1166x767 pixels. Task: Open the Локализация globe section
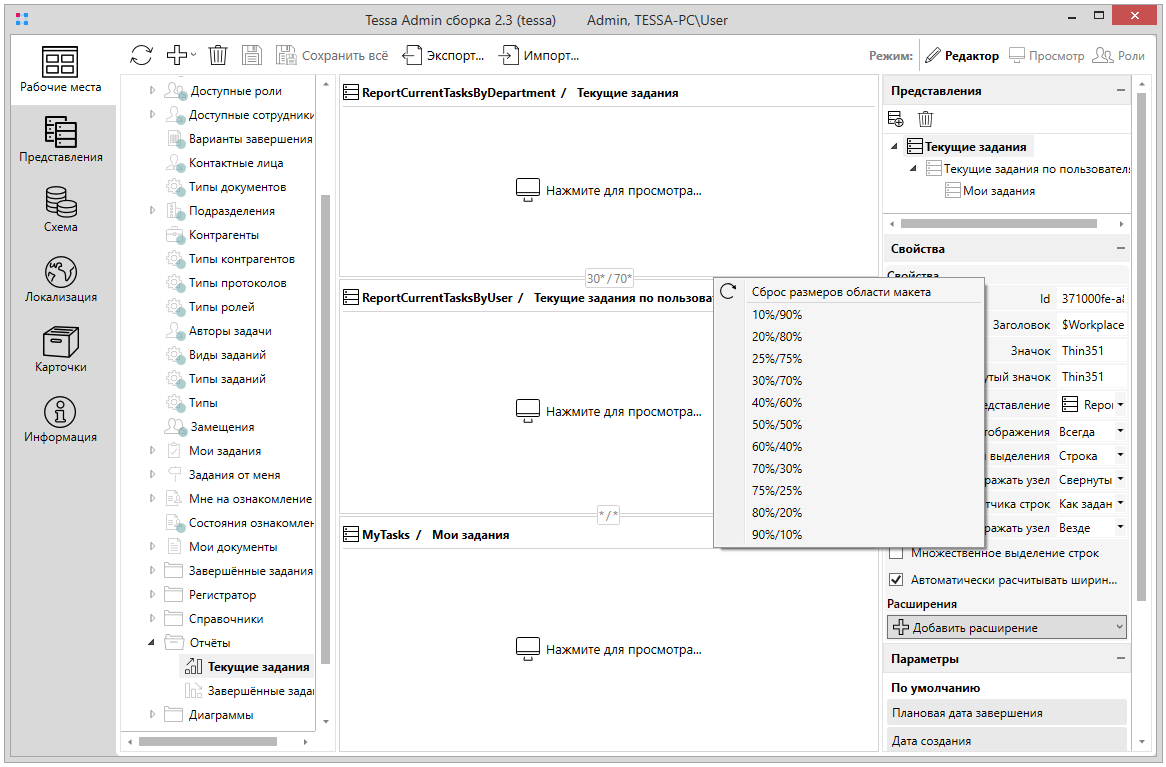(60, 280)
